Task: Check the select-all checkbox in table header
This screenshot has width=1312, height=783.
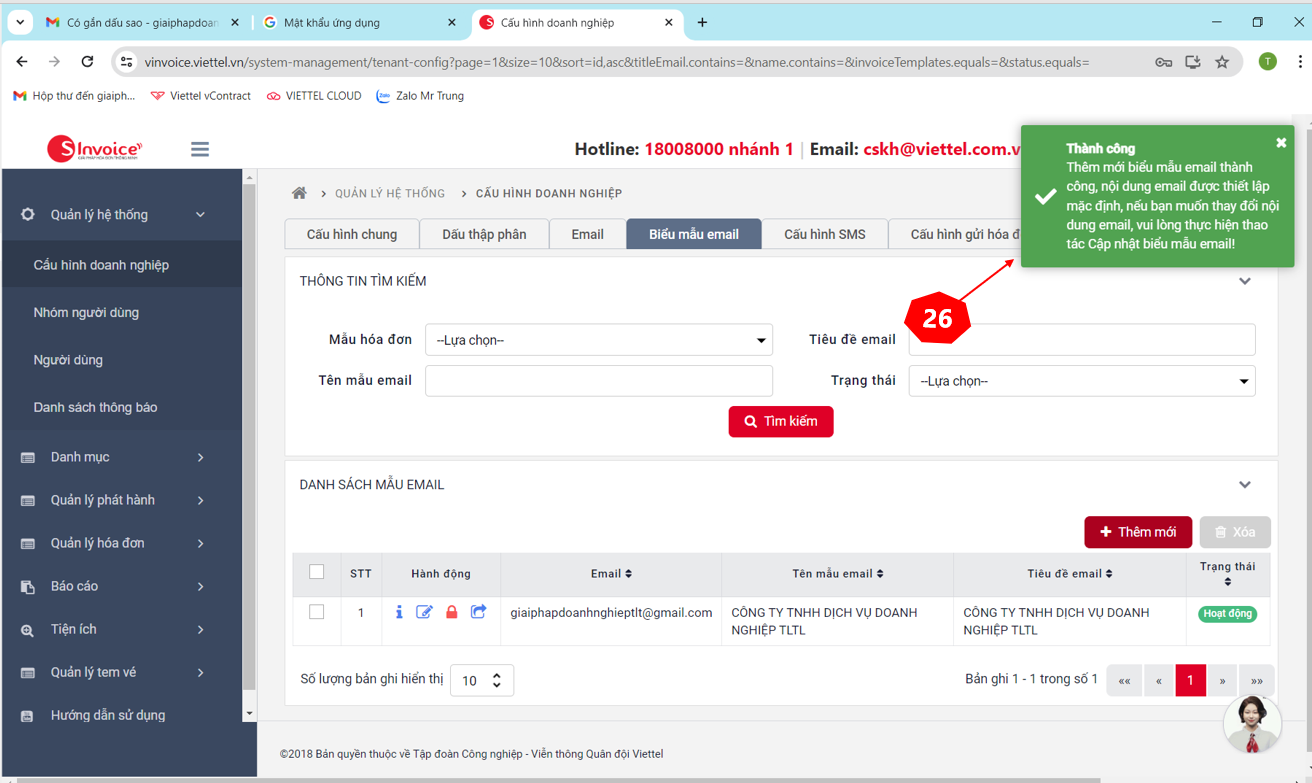Action: tap(317, 572)
